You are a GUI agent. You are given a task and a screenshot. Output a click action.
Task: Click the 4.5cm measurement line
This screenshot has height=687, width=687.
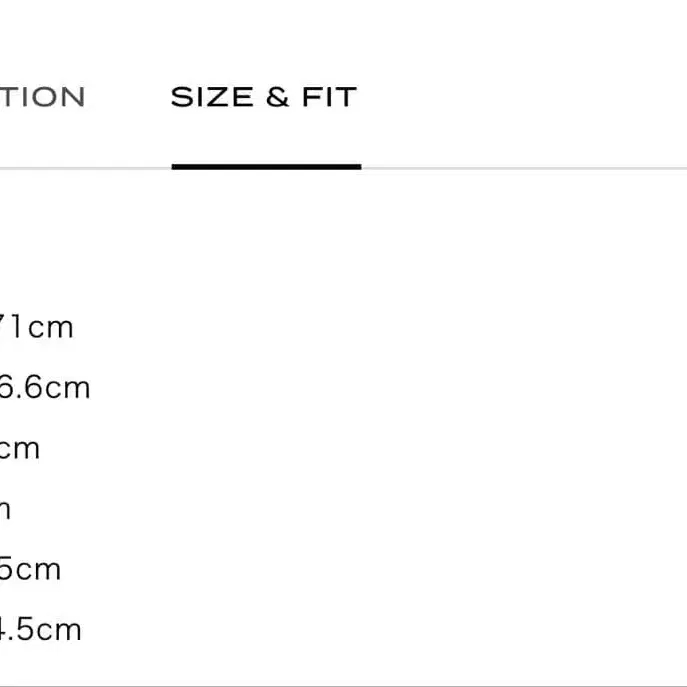coord(40,630)
